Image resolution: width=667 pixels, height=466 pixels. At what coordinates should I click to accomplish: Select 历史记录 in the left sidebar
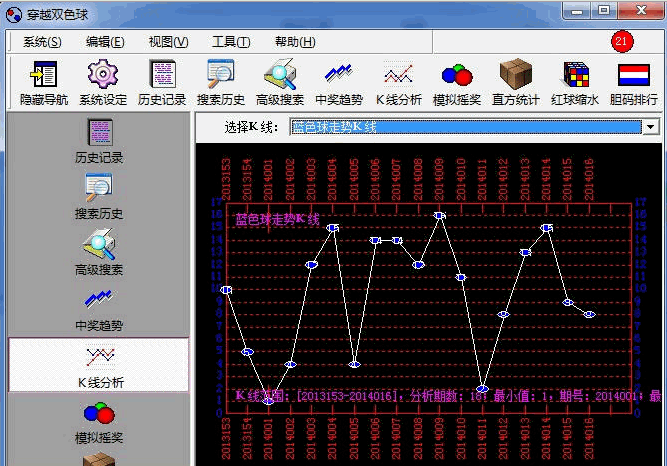pos(99,141)
